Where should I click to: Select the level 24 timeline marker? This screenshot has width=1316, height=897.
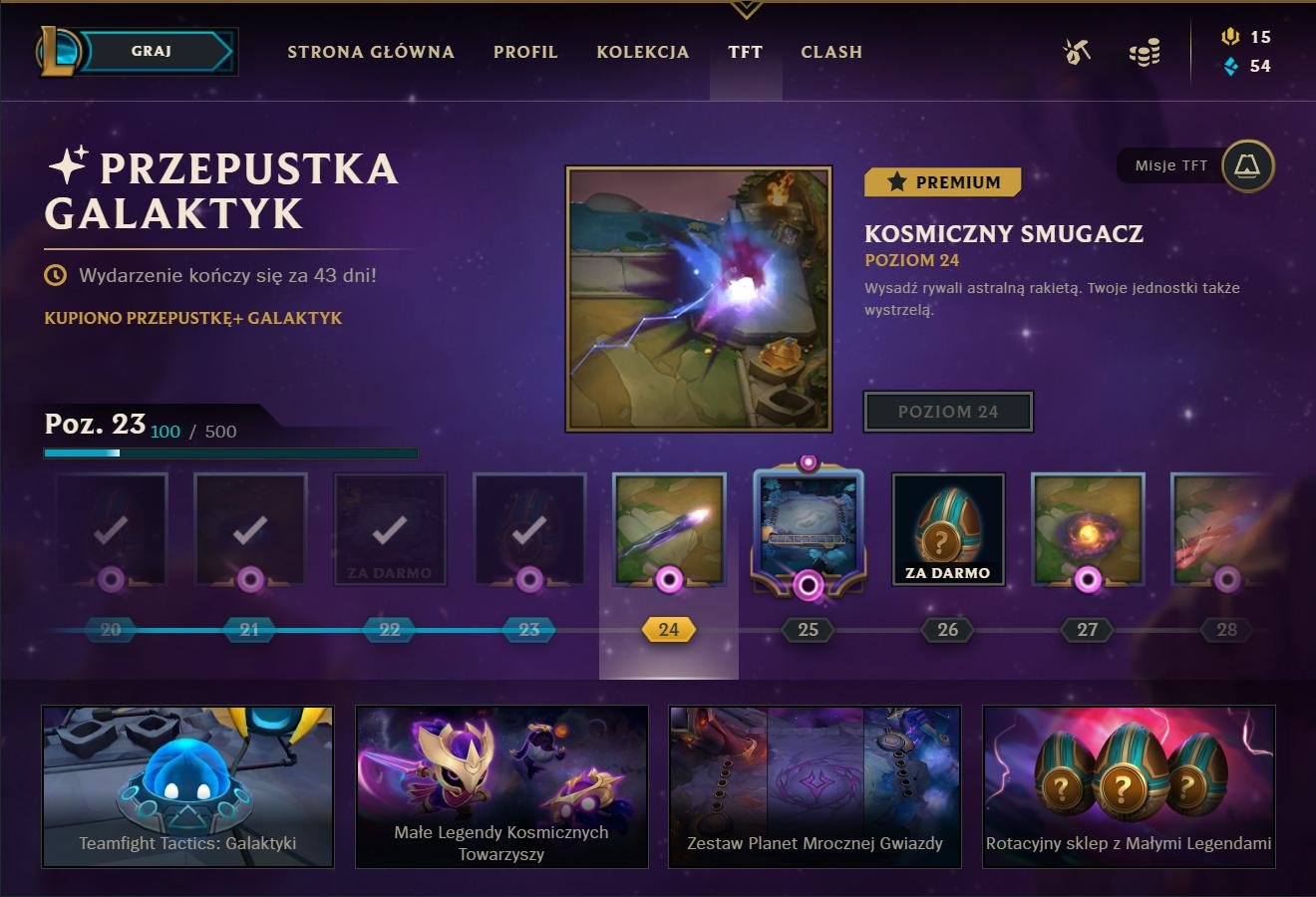[669, 630]
